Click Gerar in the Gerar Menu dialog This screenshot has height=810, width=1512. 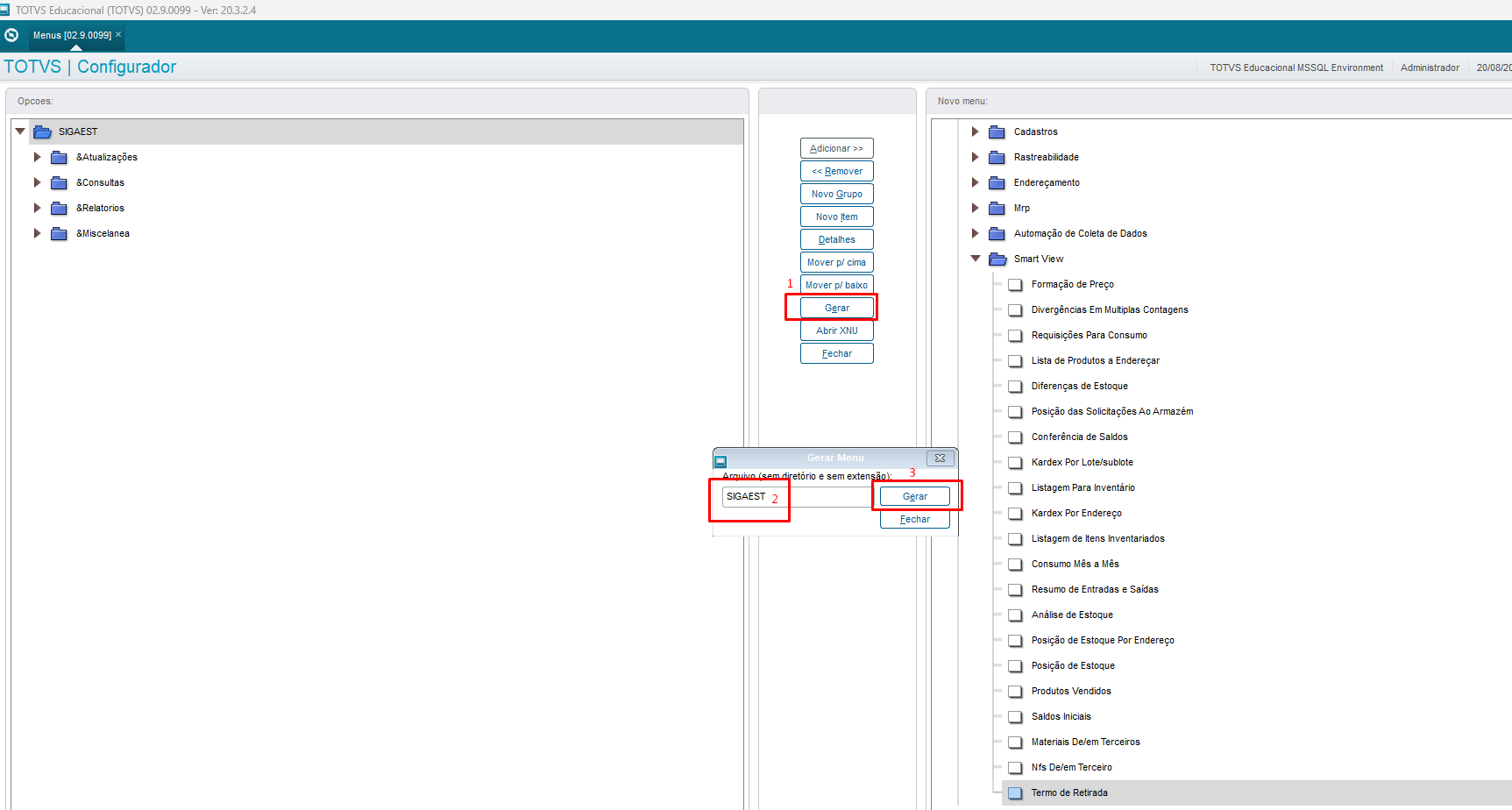[x=915, y=496]
